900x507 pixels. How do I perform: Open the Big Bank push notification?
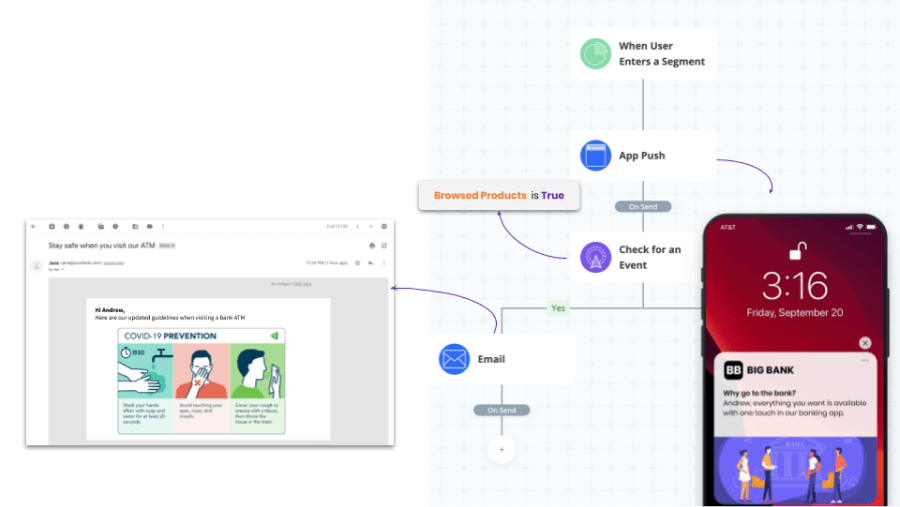coord(795,400)
